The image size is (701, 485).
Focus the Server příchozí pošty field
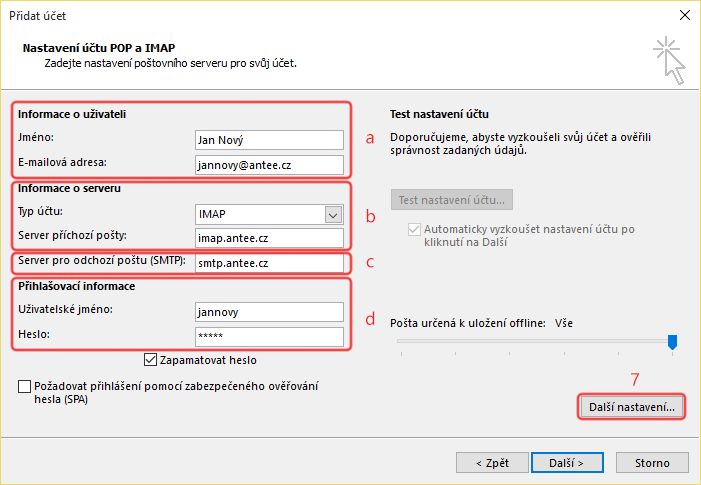pos(268,238)
